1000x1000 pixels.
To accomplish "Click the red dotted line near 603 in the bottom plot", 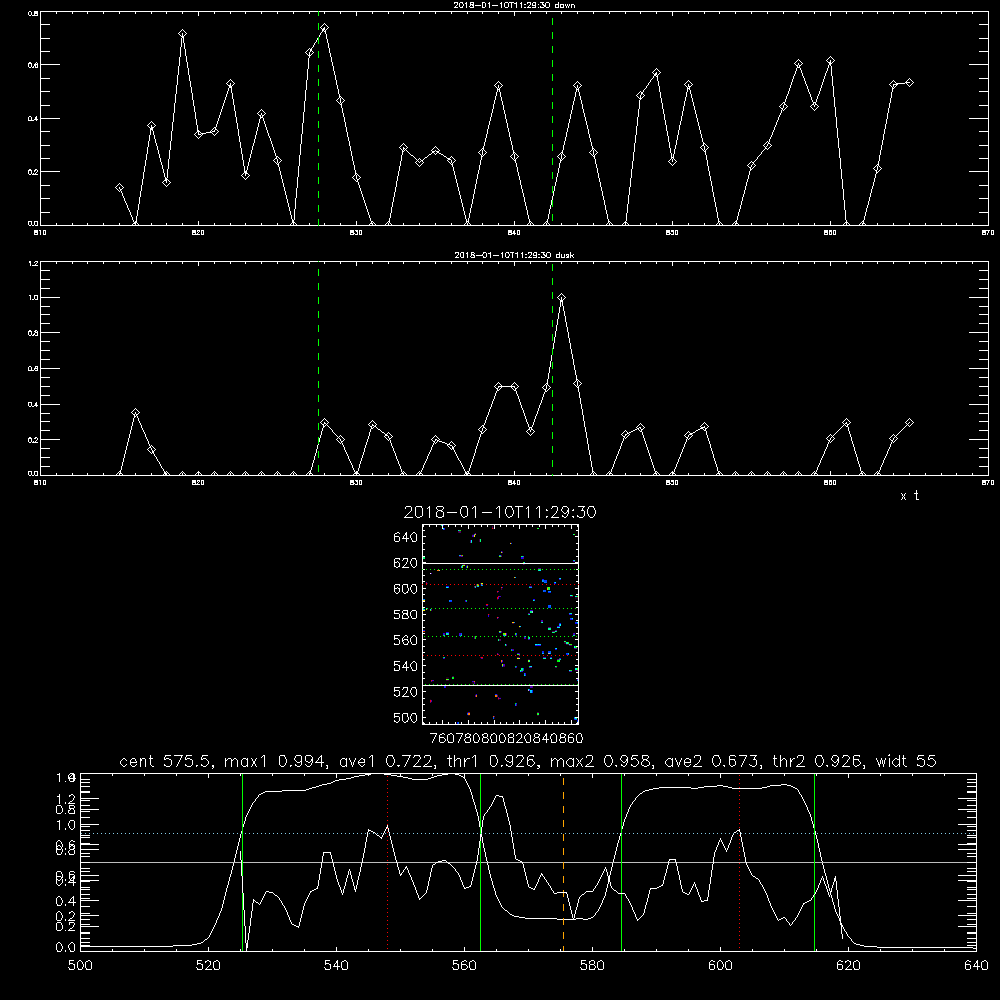I will coord(739,861).
